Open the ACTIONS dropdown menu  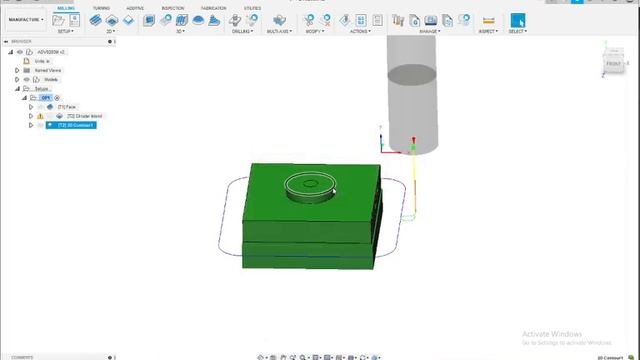point(360,31)
